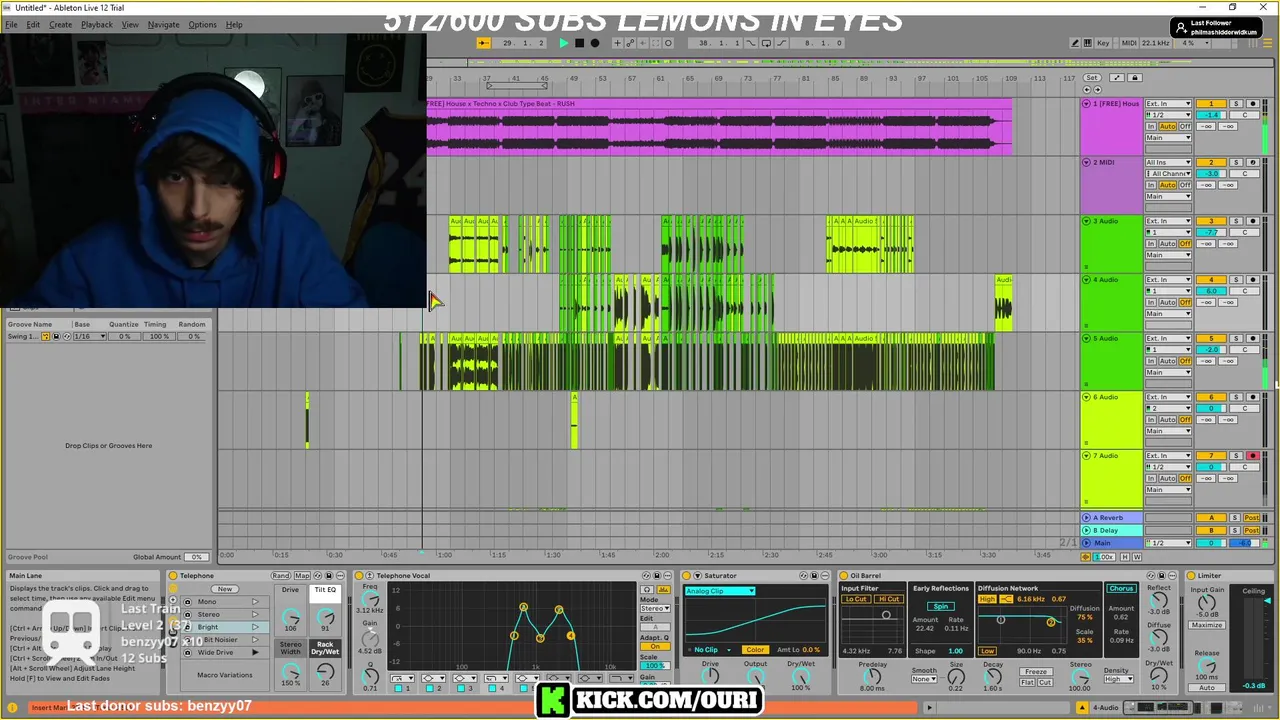Image resolution: width=1280 pixels, height=720 pixels.
Task: Toggle the Lock Envelopes padlock icon
Action: pyautogui.click(x=1134, y=78)
